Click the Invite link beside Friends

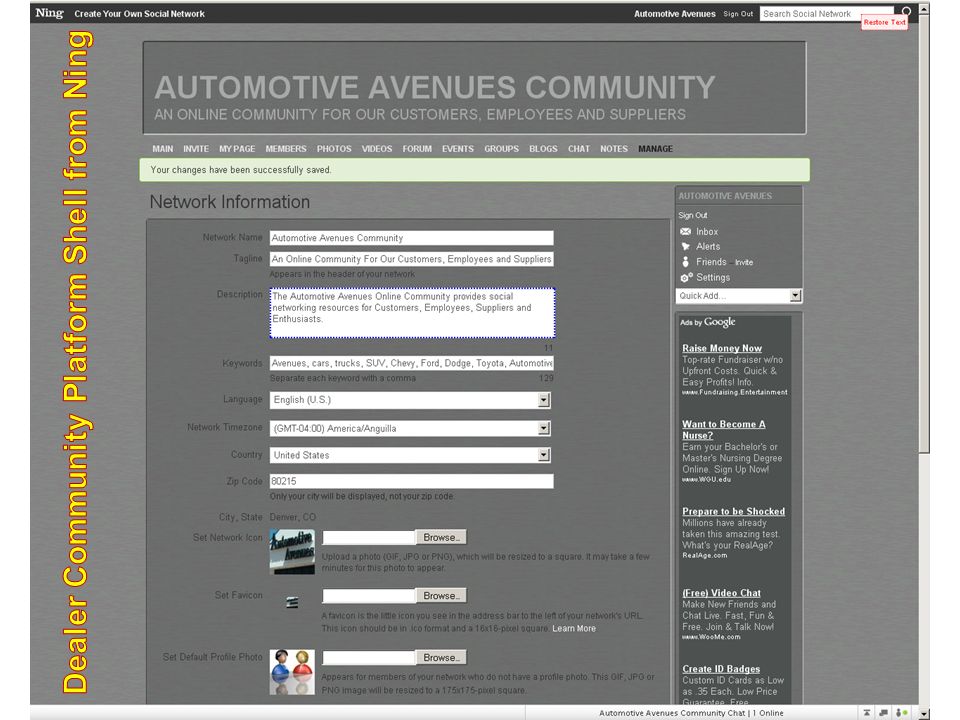point(744,262)
